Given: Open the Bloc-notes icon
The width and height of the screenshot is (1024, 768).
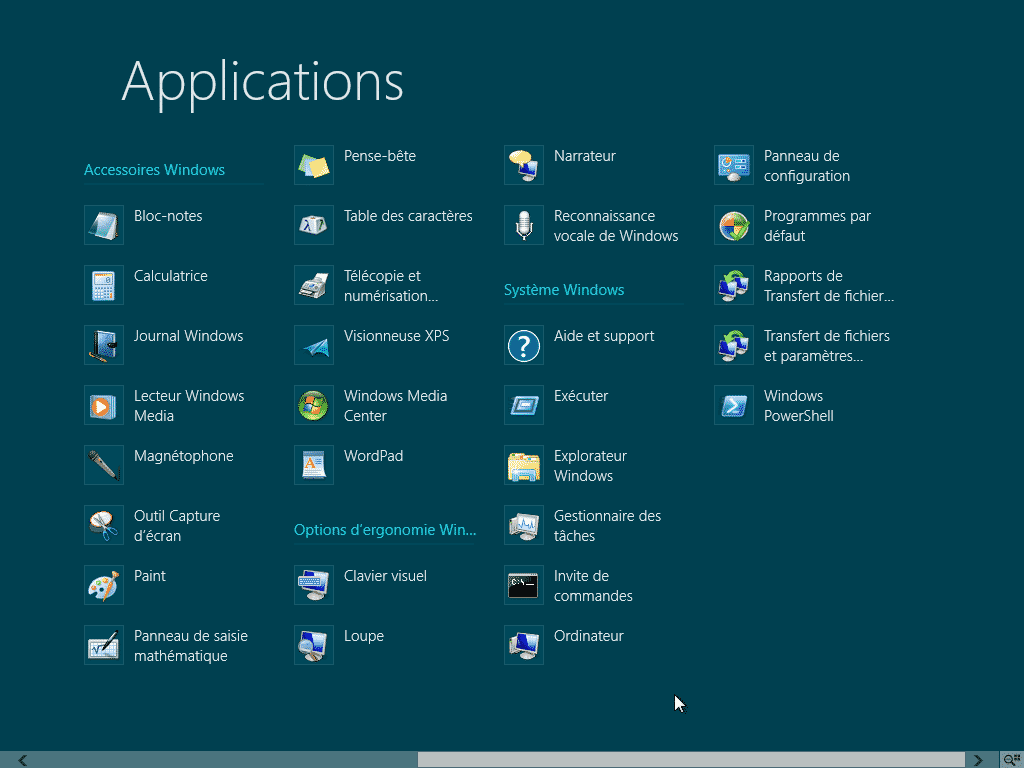Looking at the screenshot, I should click(x=104, y=225).
